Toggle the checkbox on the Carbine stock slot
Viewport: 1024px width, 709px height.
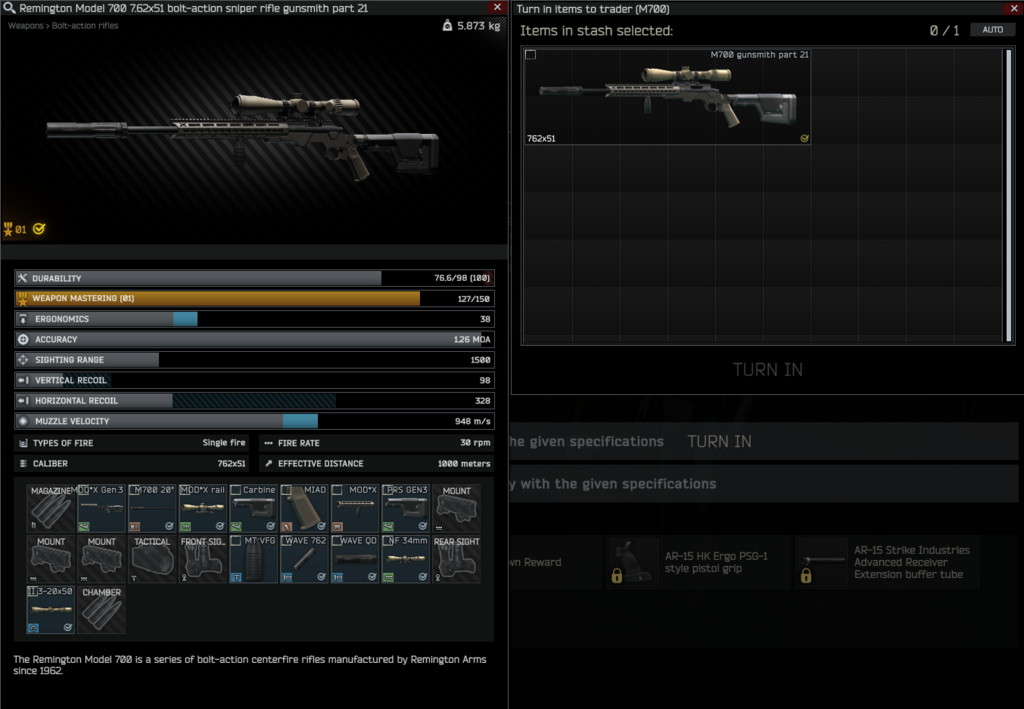click(x=235, y=491)
